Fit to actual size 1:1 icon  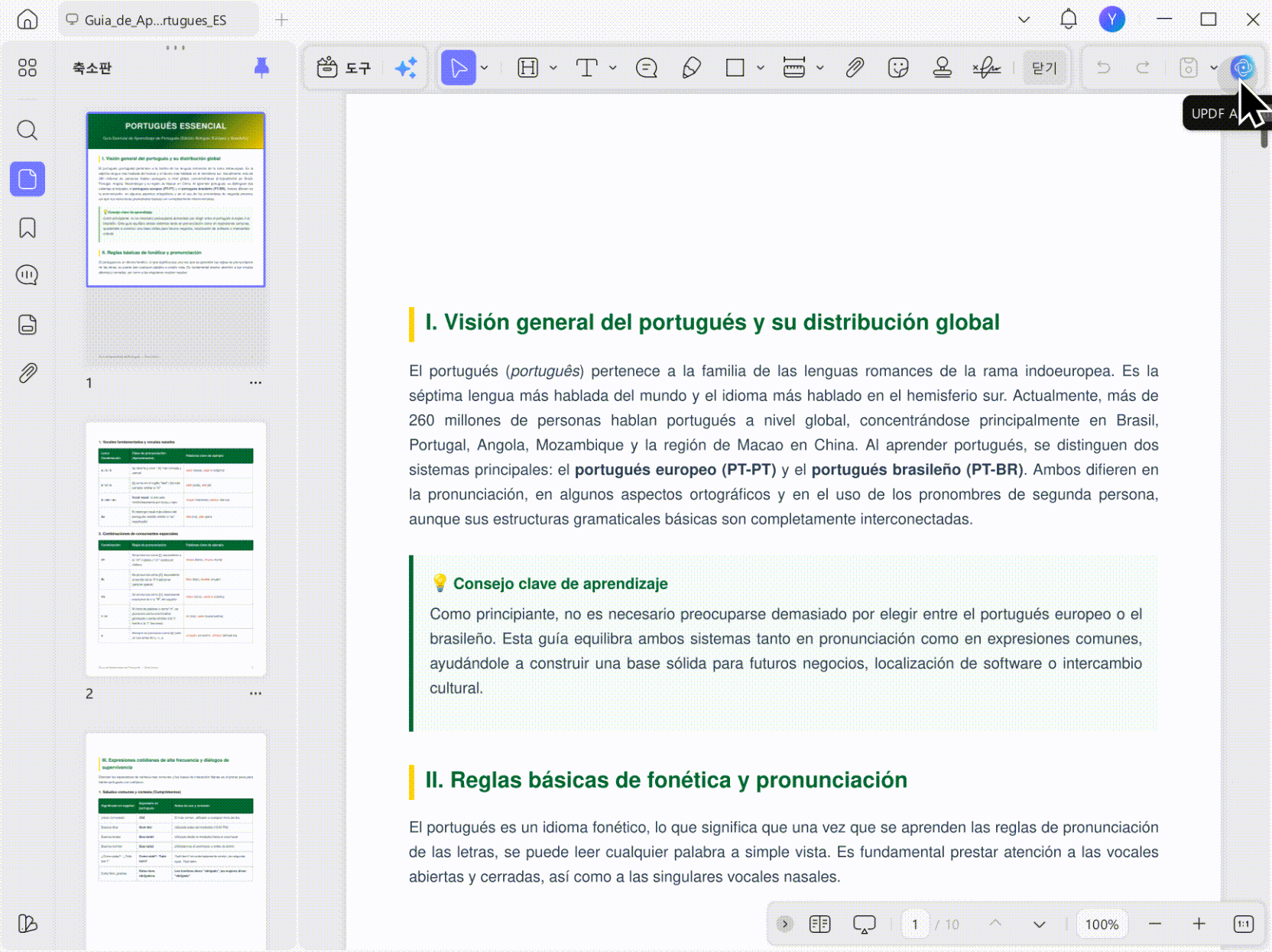point(1244,924)
